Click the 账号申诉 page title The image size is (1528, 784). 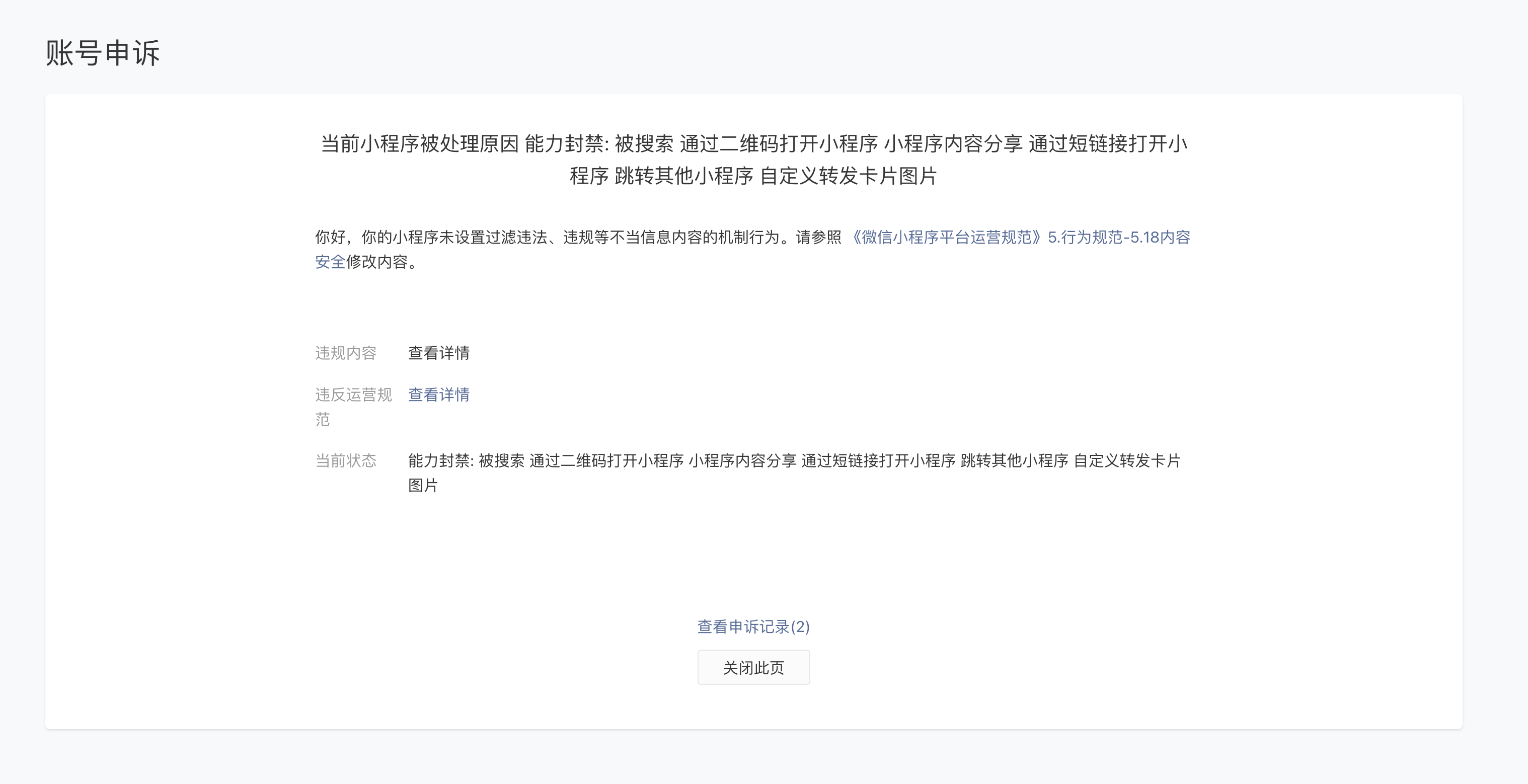point(103,53)
